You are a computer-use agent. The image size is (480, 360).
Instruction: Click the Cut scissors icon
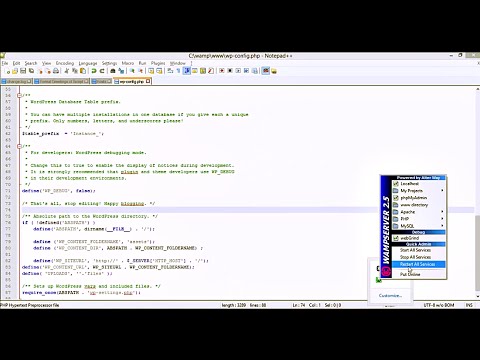(66, 71)
